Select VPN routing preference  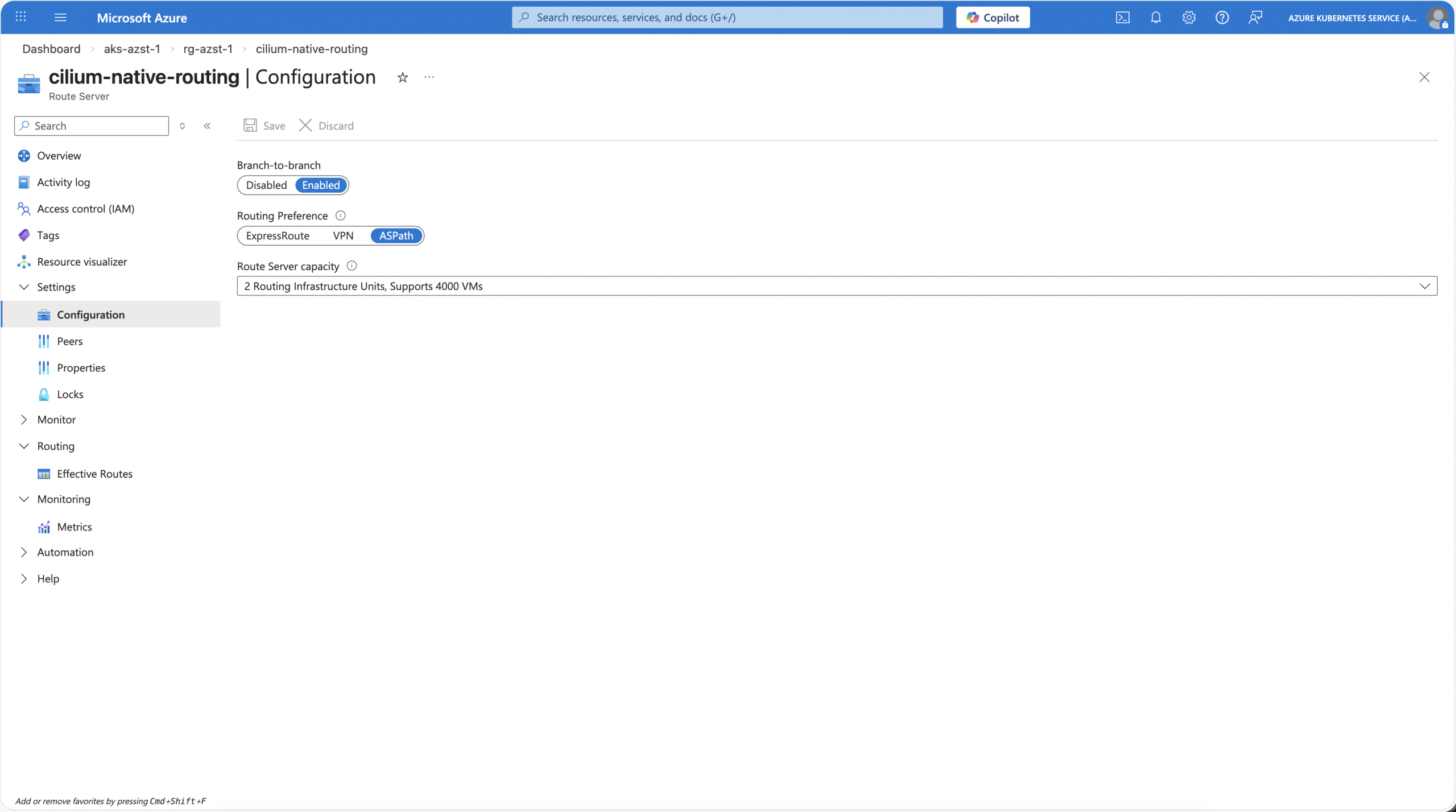[343, 236]
